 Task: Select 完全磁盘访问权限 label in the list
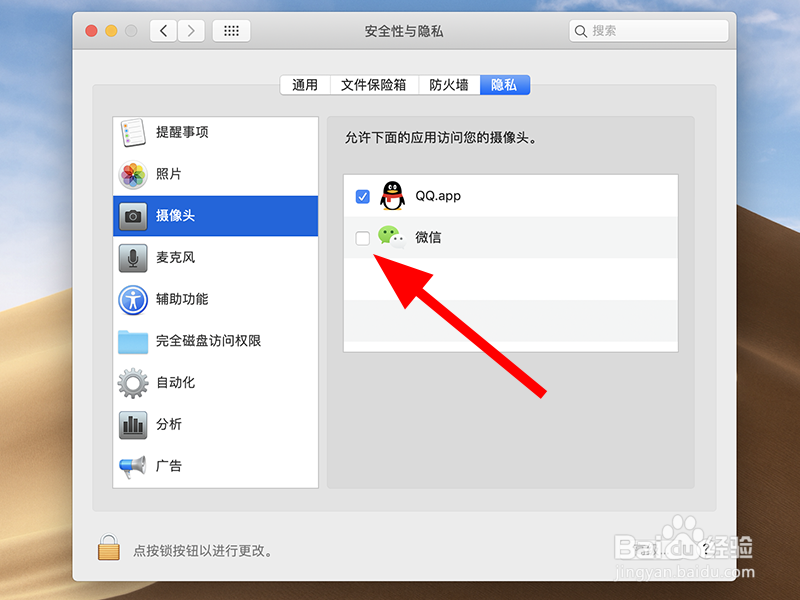pyautogui.click(x=209, y=341)
